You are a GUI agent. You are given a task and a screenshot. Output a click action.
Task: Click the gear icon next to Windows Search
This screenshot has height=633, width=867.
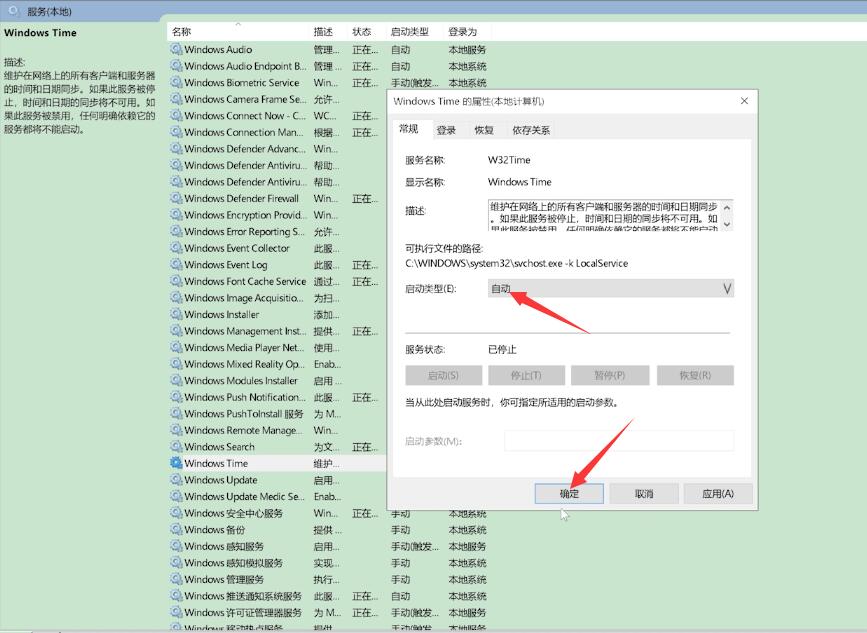[x=176, y=446]
